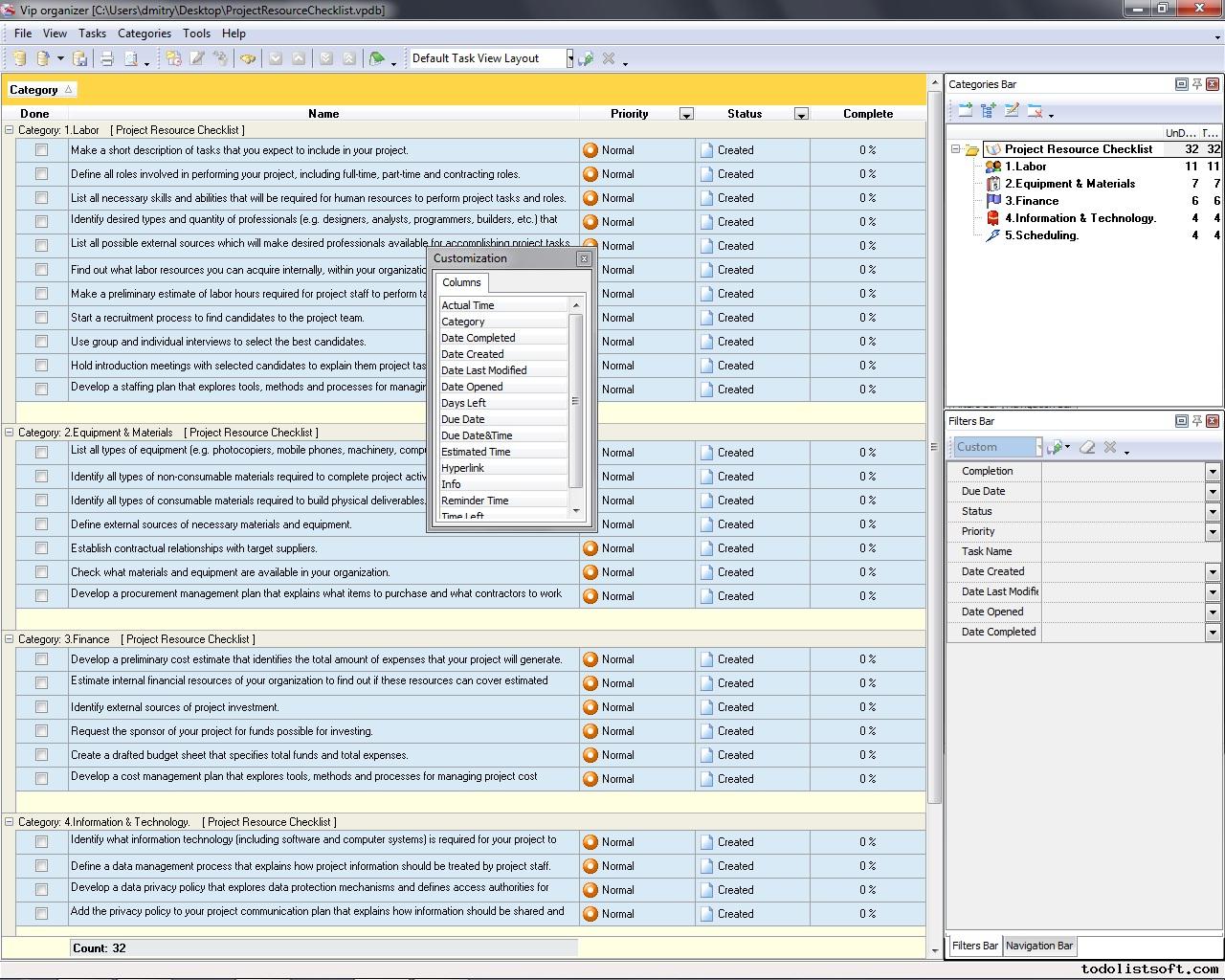This screenshot has width=1225, height=980.
Task: Click the Customization list scrollbar down arrow
Action: click(x=576, y=511)
